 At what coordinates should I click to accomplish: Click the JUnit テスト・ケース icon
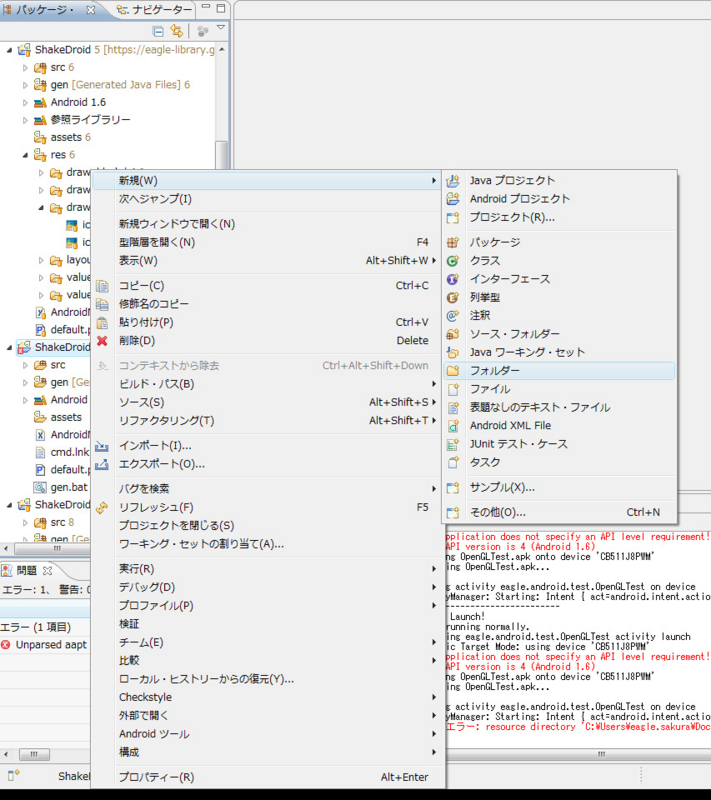point(452,444)
